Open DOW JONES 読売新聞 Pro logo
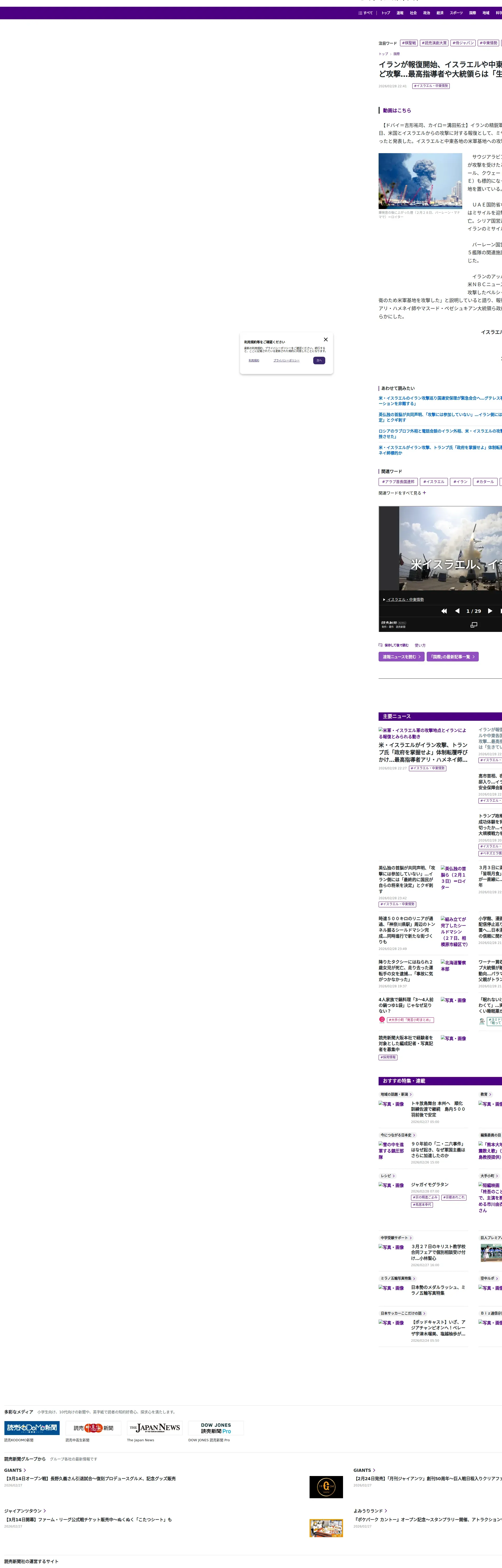 (216, 1427)
